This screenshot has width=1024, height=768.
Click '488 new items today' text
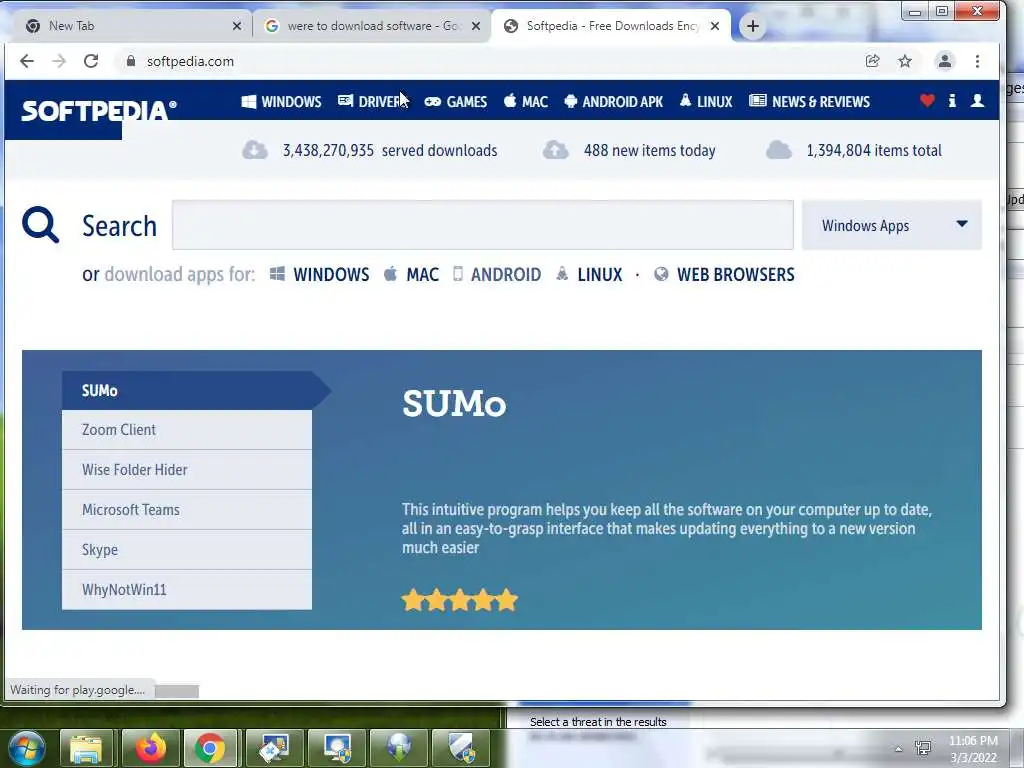click(650, 151)
